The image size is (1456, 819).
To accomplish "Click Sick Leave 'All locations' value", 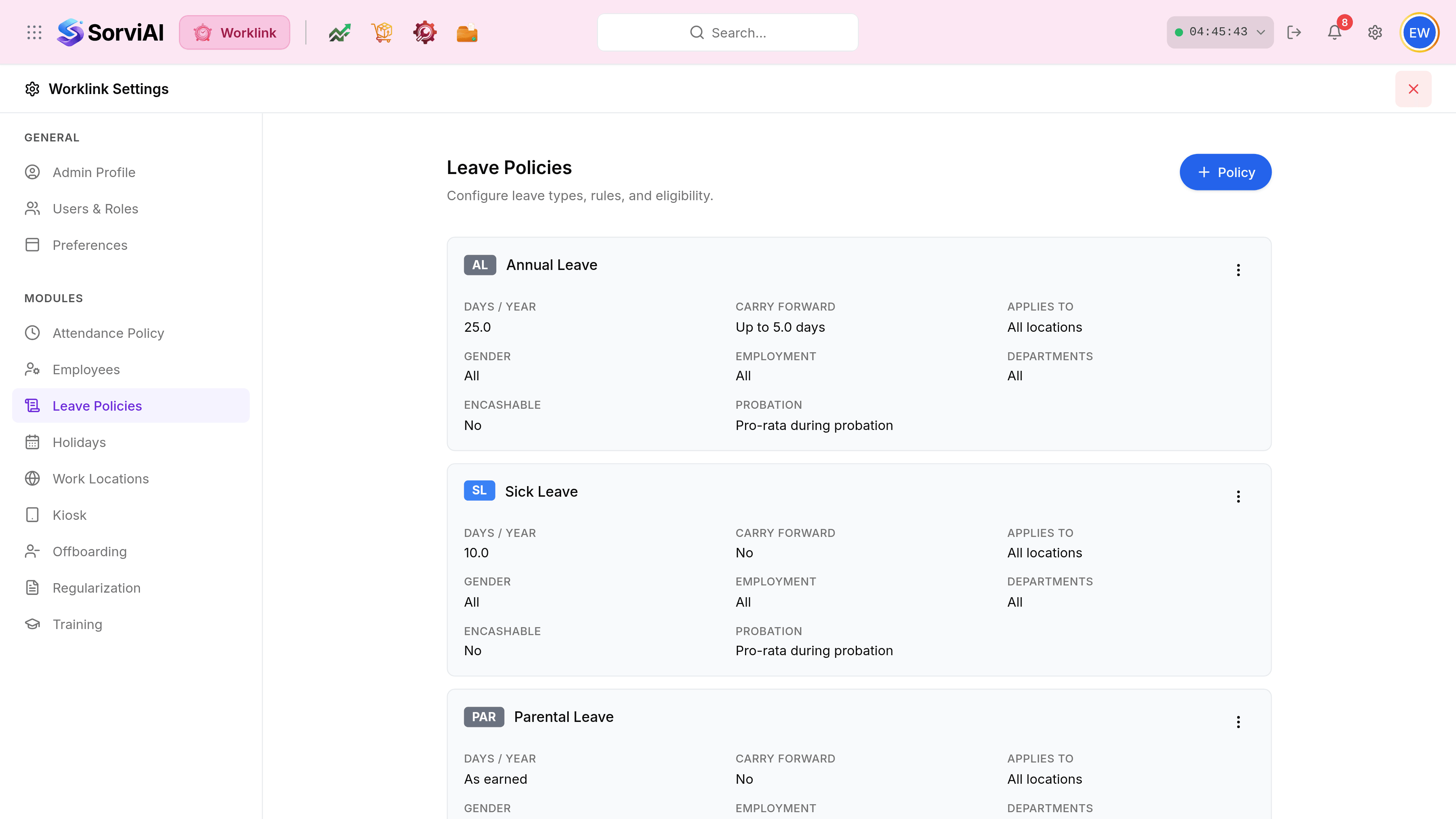I will 1045,552.
